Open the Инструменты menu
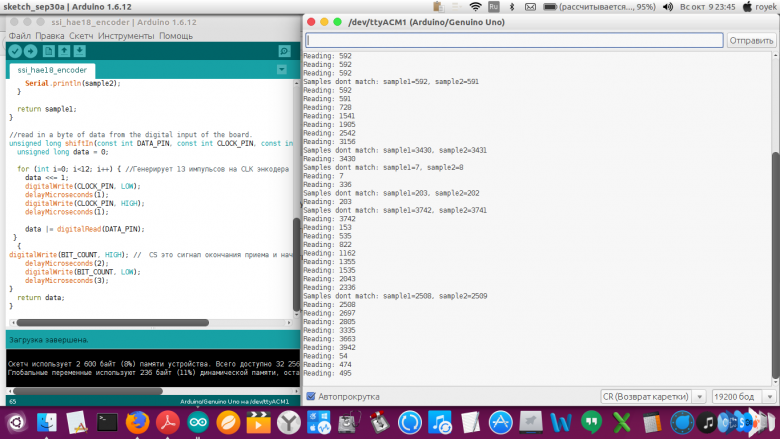Image resolution: width=780 pixels, height=439 pixels. 126,36
